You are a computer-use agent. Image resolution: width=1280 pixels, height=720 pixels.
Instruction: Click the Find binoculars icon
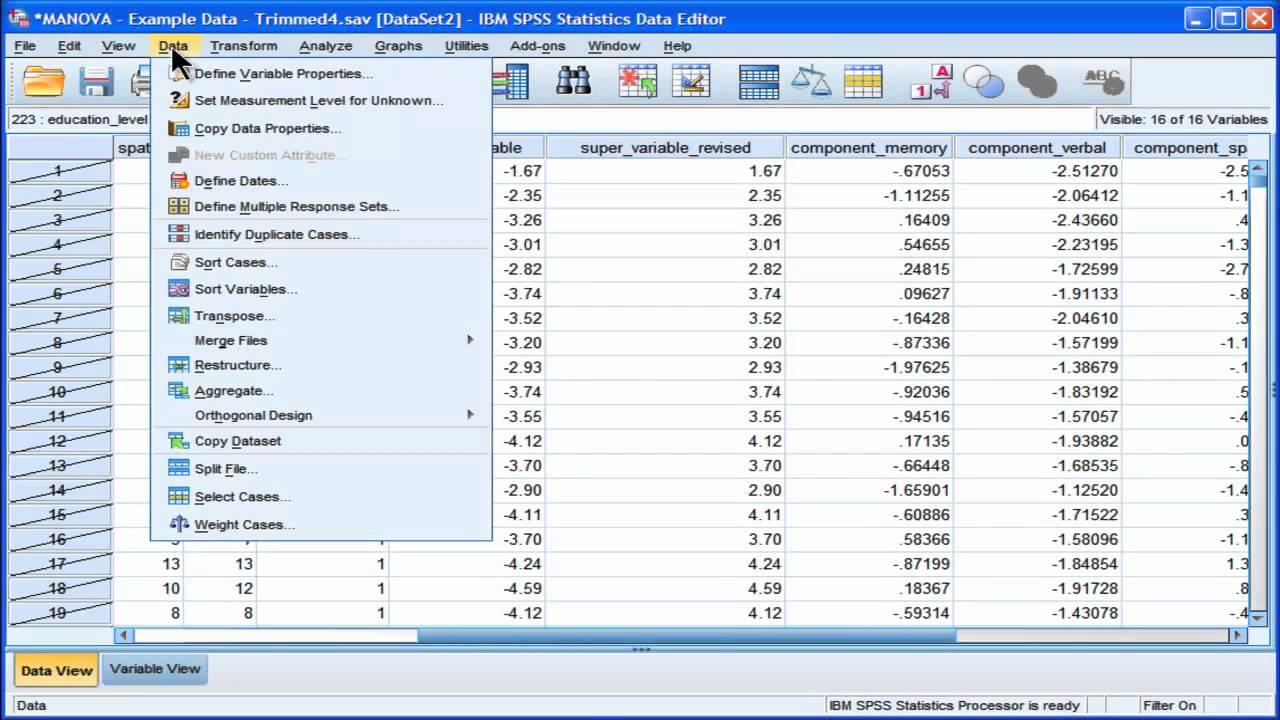click(573, 82)
